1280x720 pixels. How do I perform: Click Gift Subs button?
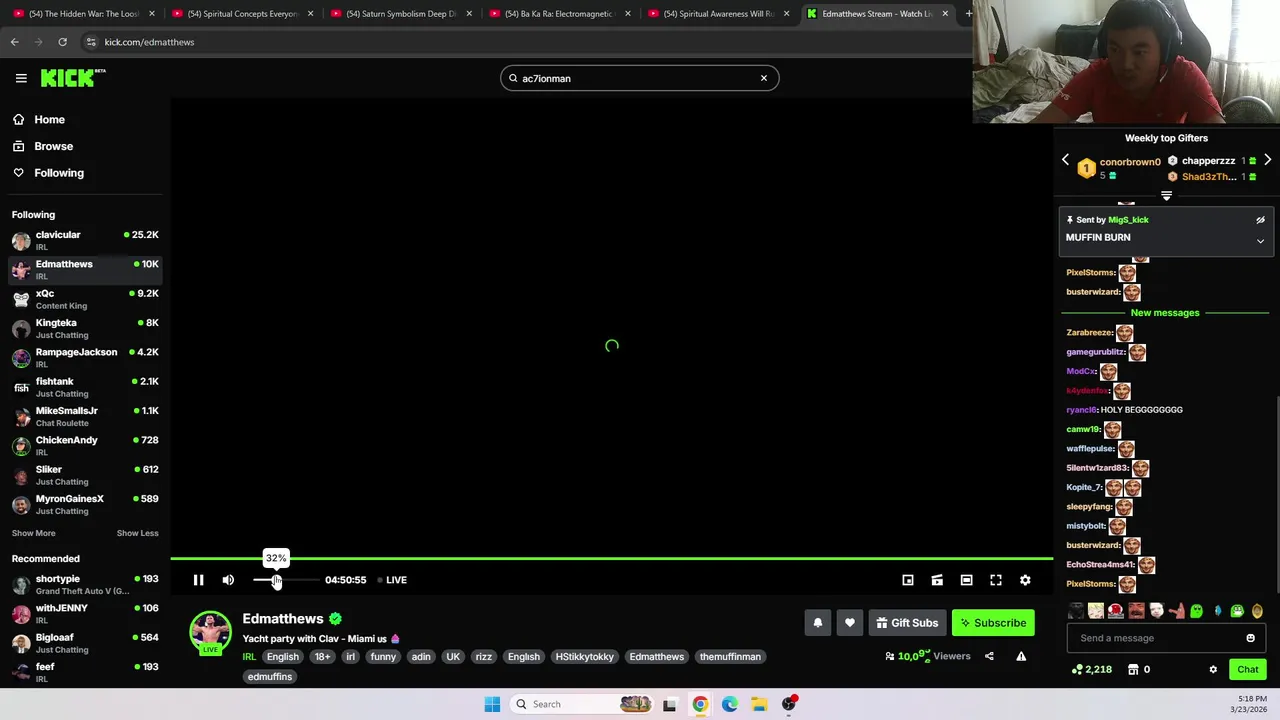[x=907, y=623]
